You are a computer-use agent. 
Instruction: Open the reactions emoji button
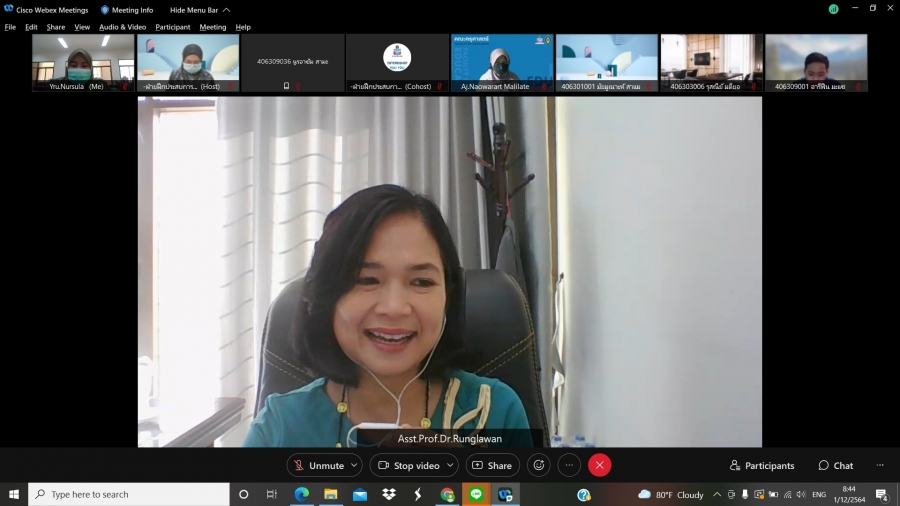(539, 465)
